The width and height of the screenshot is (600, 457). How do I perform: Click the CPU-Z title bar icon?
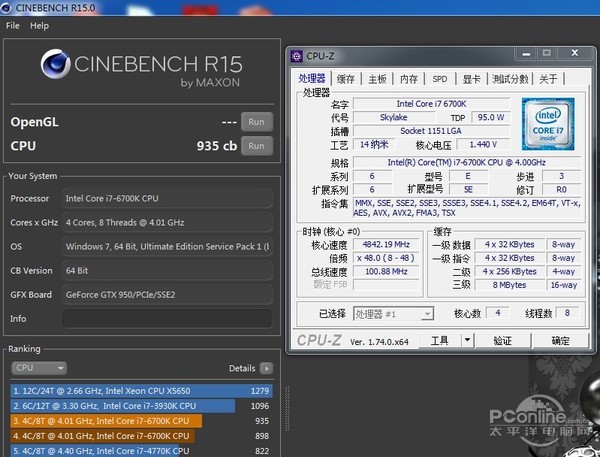click(297, 56)
